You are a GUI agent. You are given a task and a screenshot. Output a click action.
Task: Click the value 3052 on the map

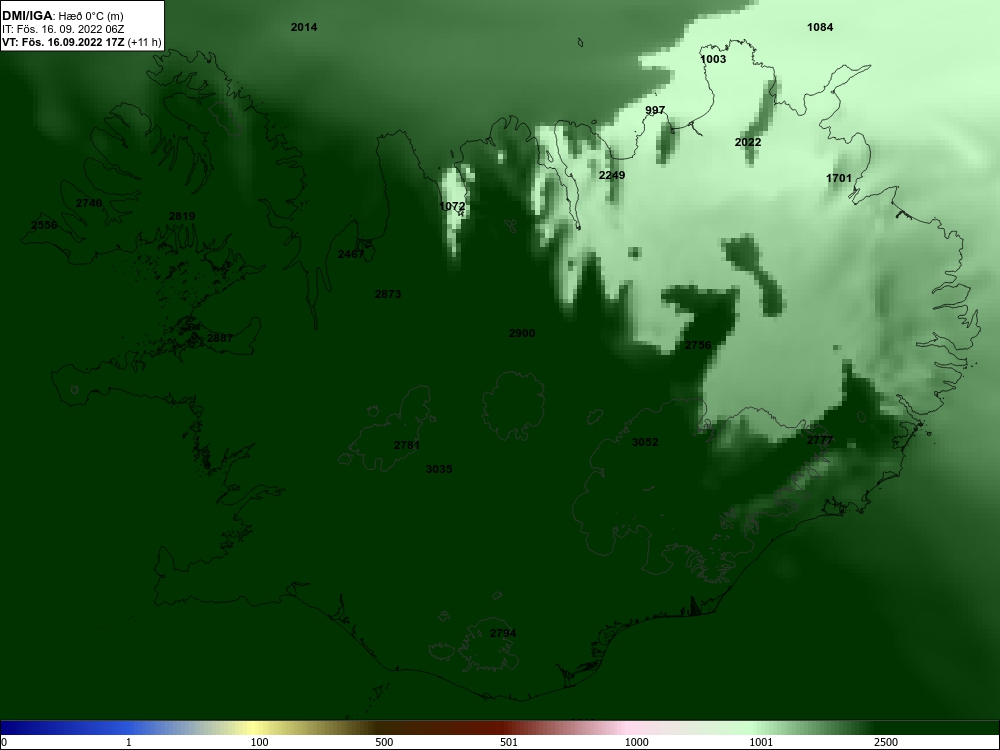pos(645,442)
